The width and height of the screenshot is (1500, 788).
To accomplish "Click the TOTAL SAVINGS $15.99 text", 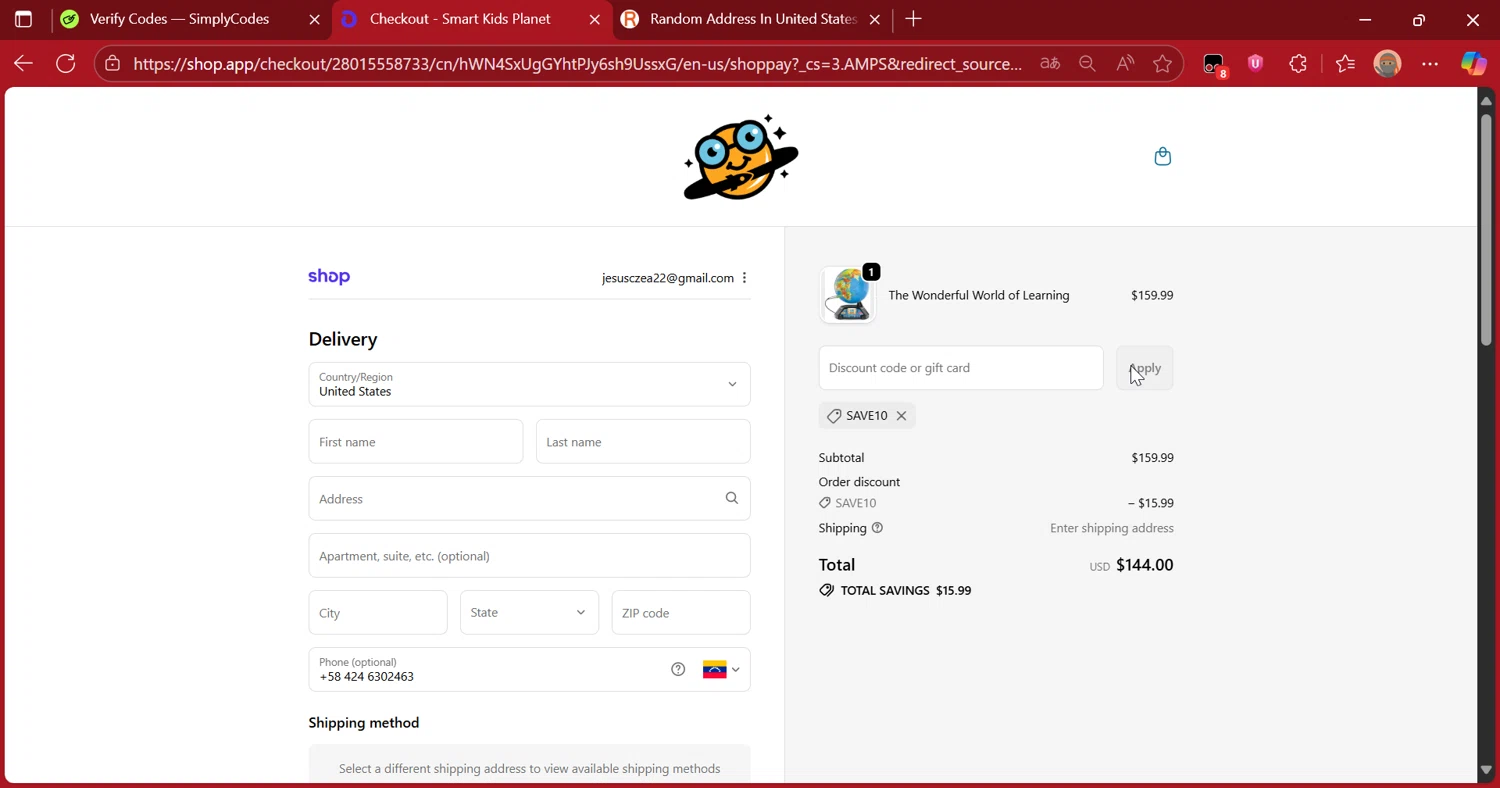I will tap(906, 590).
